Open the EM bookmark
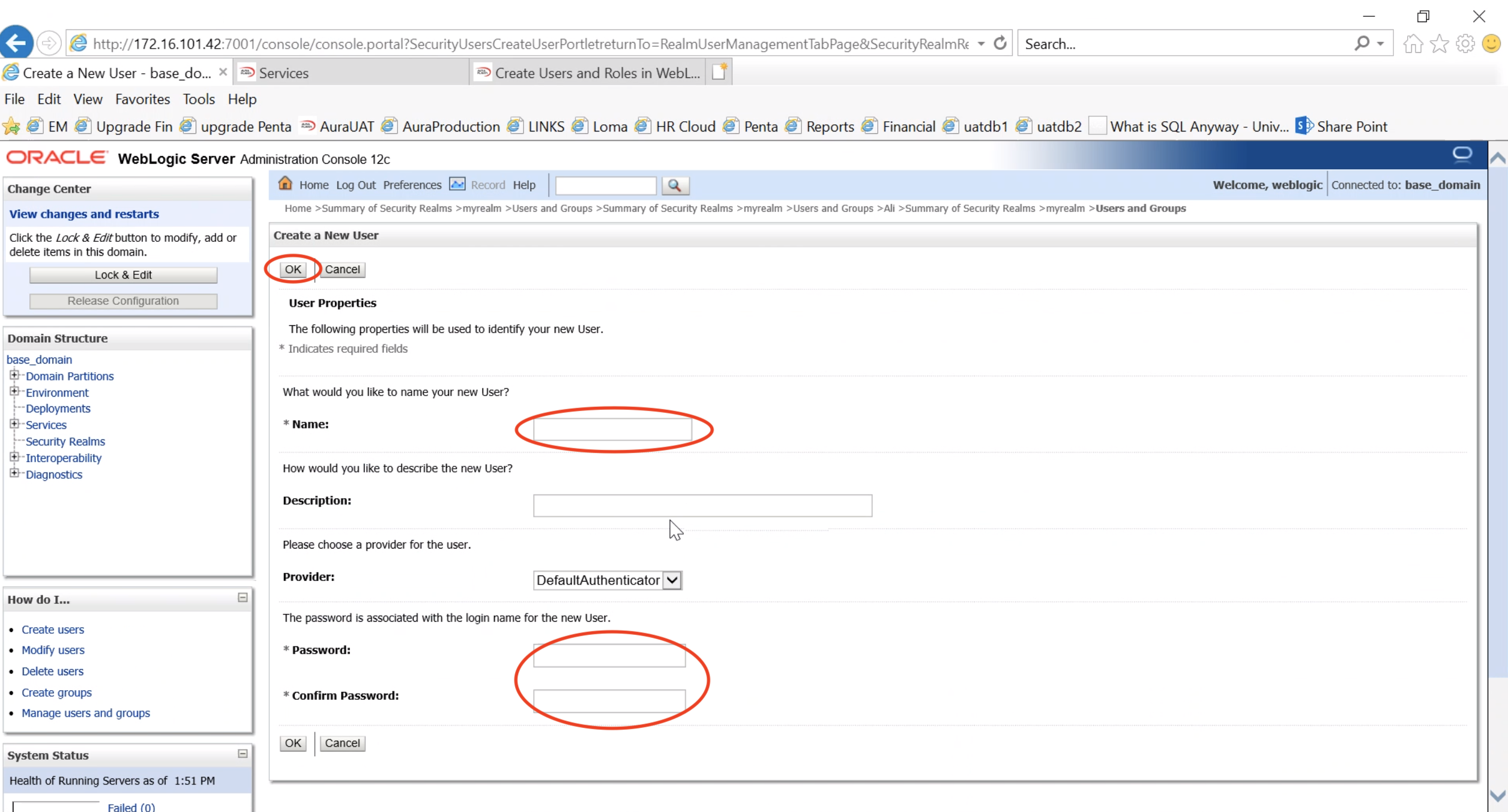 47,127
